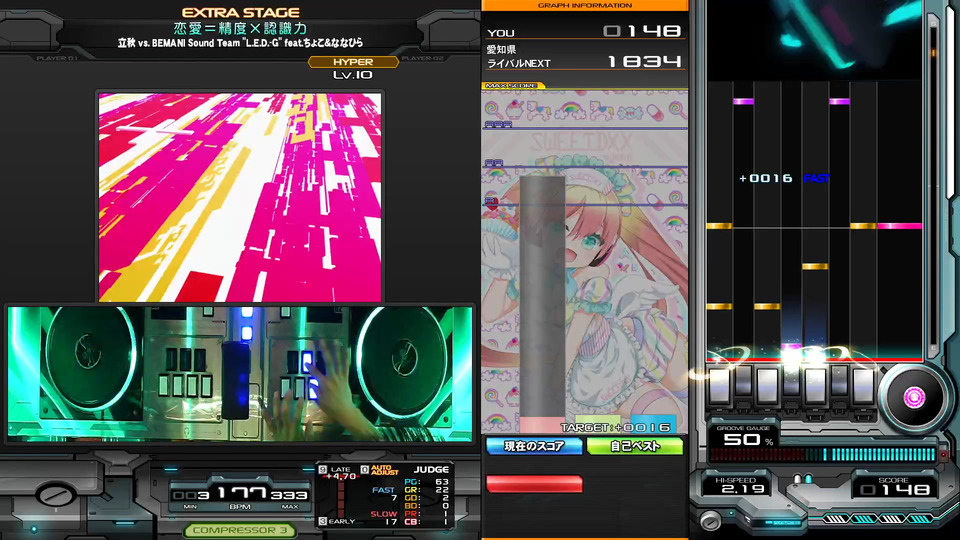This screenshot has height=540, width=960.
Task: Click the Lv.10 level label
Action: click(353, 75)
